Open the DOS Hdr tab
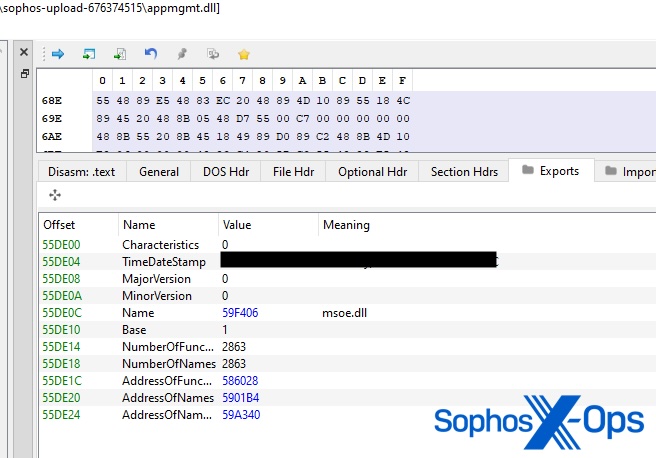This screenshot has width=656, height=458. (x=226, y=171)
